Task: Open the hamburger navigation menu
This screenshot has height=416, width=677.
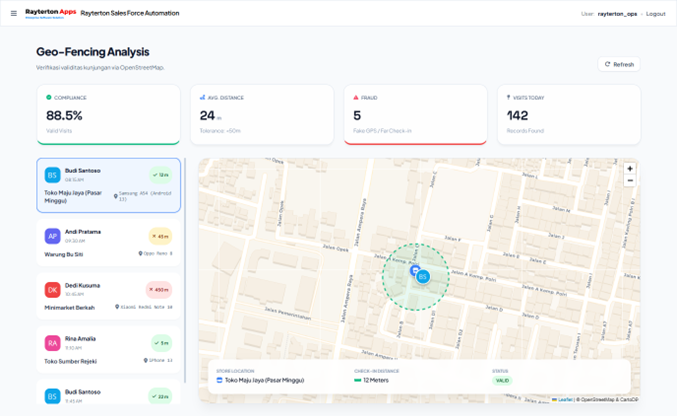Action: coord(14,13)
